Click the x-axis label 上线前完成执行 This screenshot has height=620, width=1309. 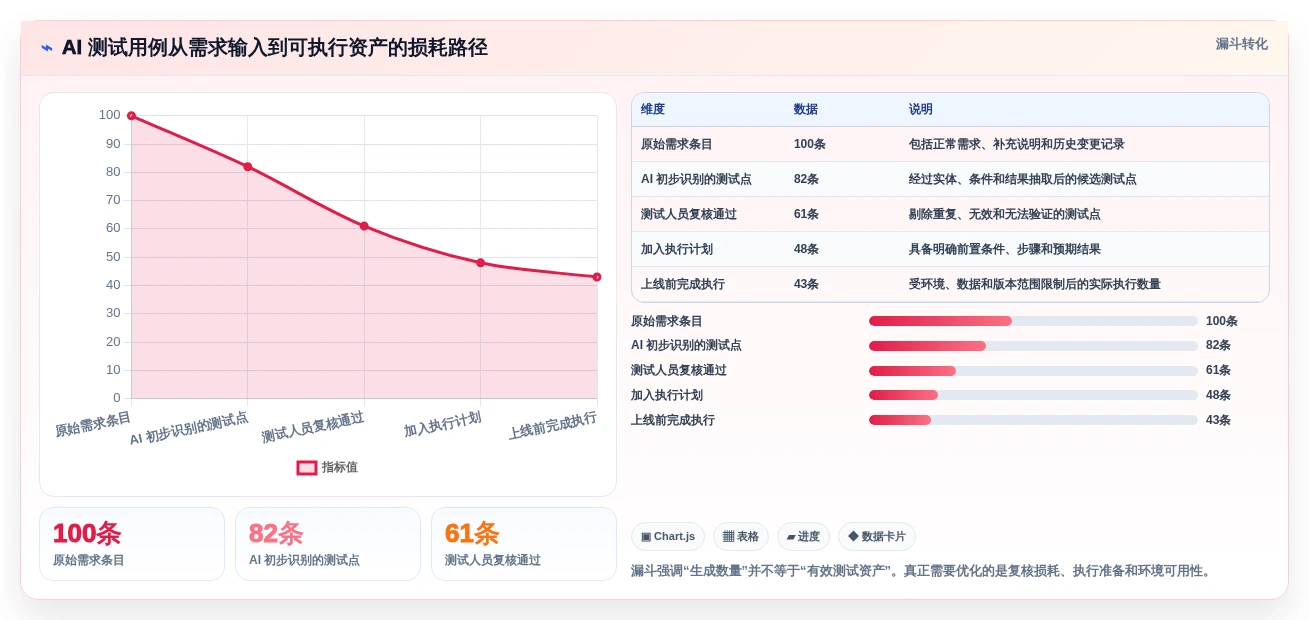[x=552, y=425]
